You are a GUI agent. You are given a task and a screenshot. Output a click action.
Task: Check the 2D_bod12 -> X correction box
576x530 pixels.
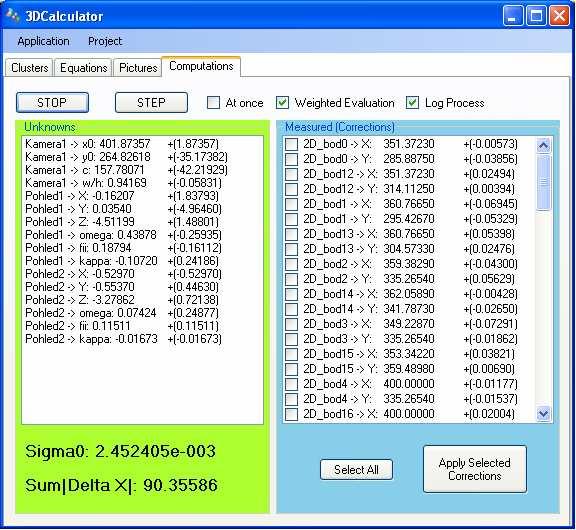coord(291,174)
